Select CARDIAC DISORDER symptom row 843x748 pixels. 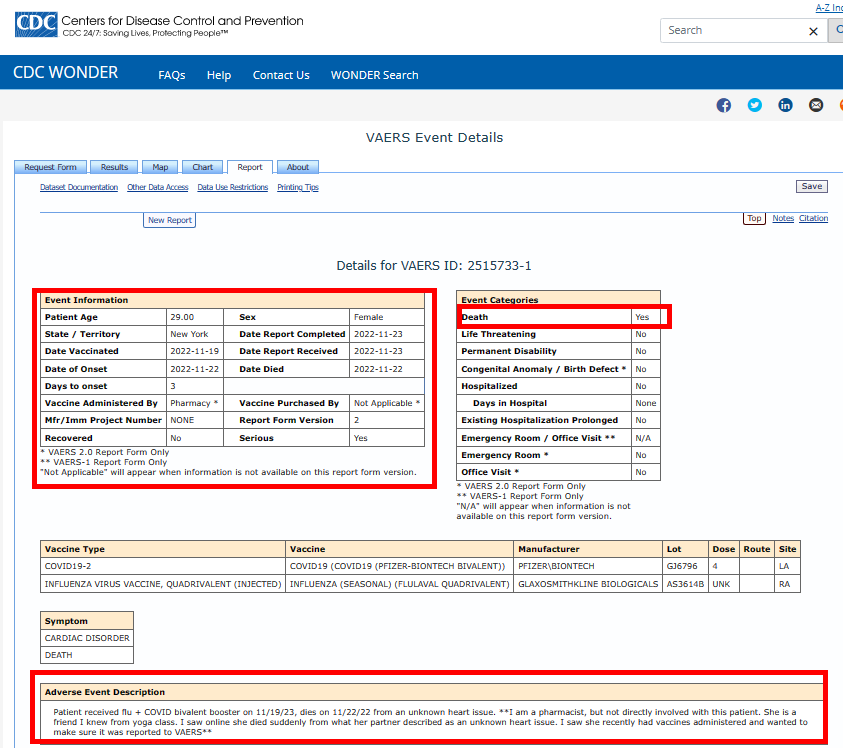(87, 638)
